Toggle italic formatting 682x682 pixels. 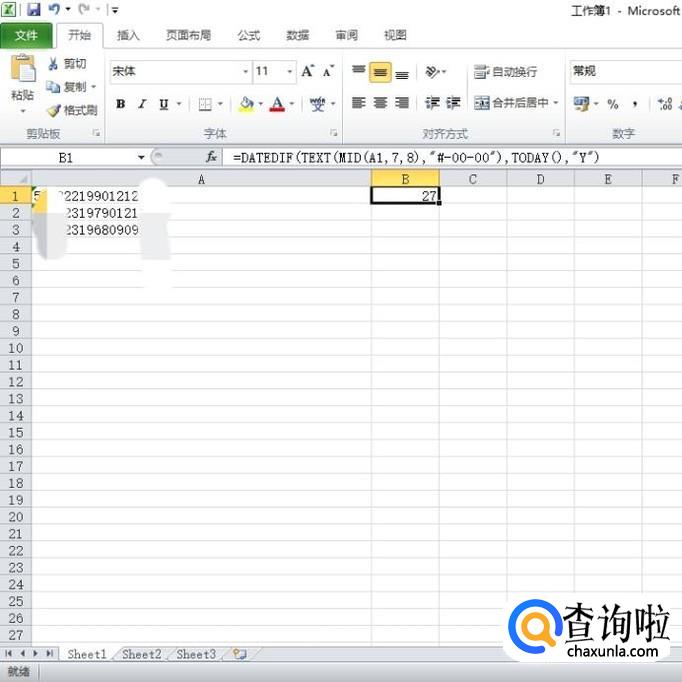point(142,104)
